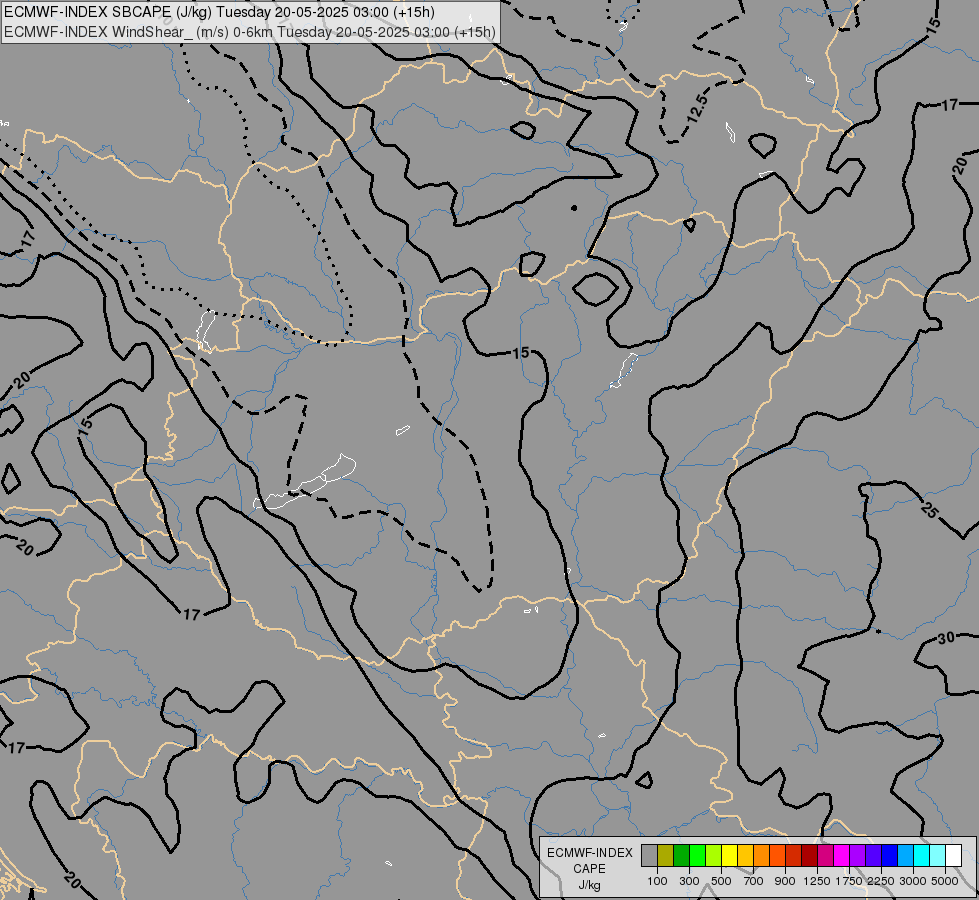
Task: Click the dark red legend swatch
Action: (x=810, y=856)
